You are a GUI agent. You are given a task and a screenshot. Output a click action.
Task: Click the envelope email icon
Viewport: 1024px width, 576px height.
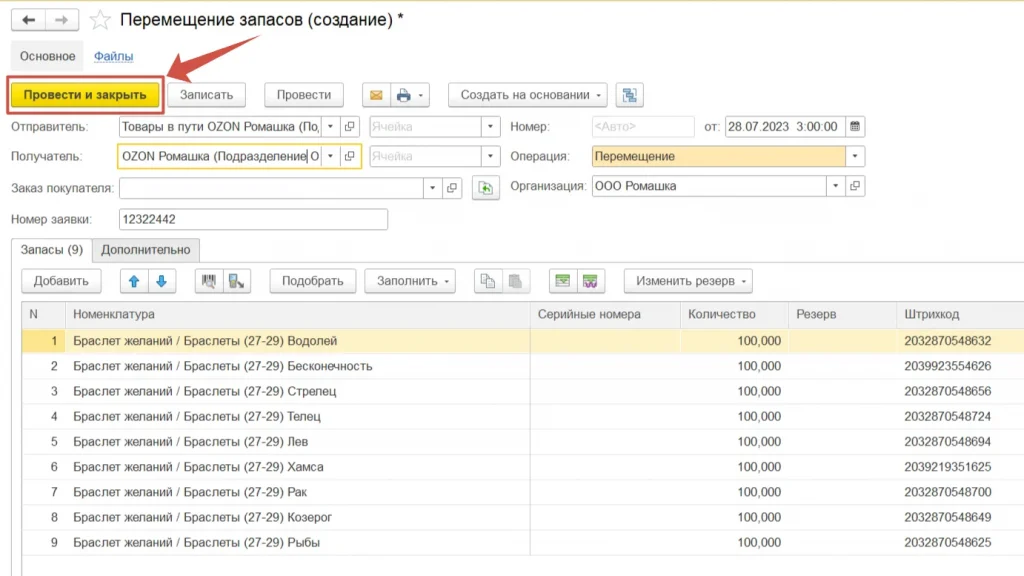coord(376,95)
